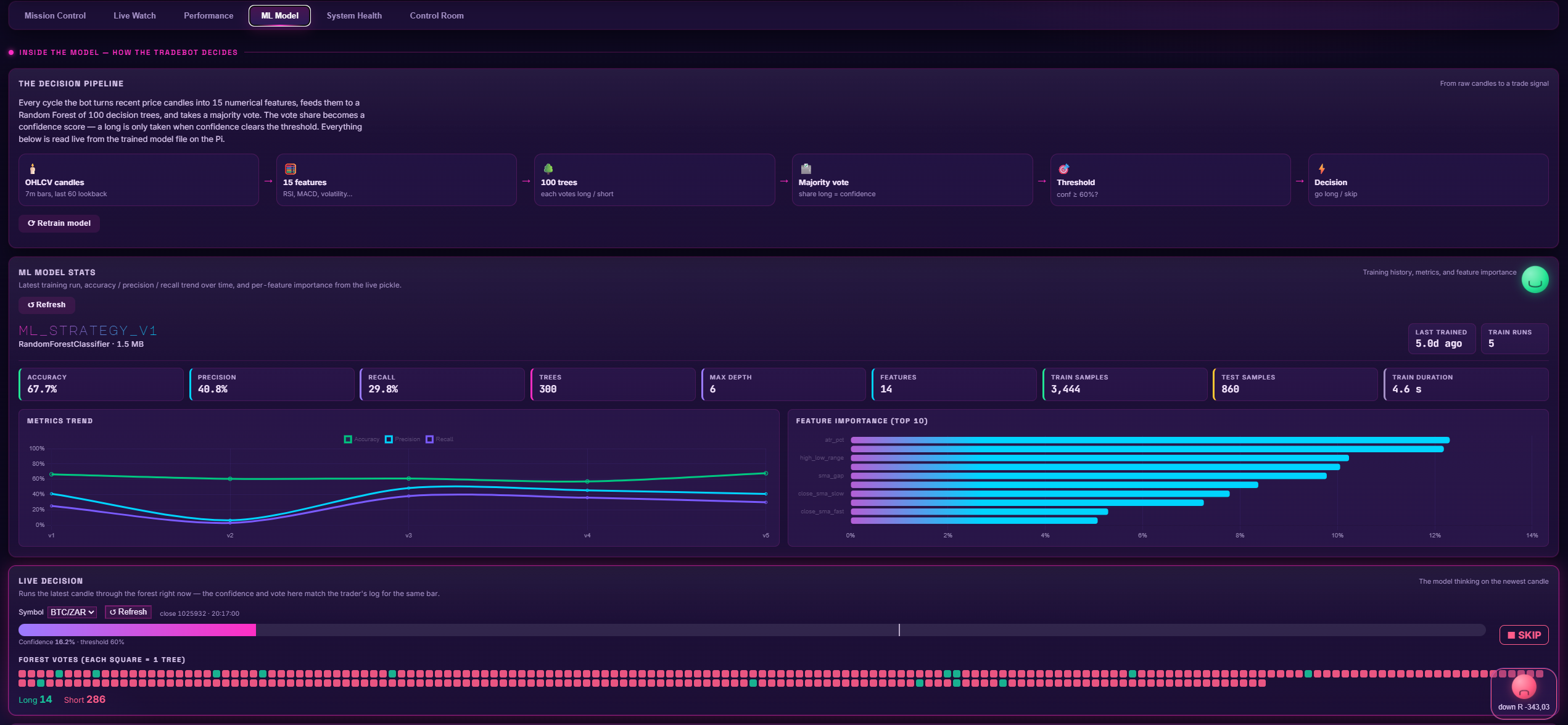
Task: Click the candle icon on OHLCV candles card
Action: [x=33, y=168]
